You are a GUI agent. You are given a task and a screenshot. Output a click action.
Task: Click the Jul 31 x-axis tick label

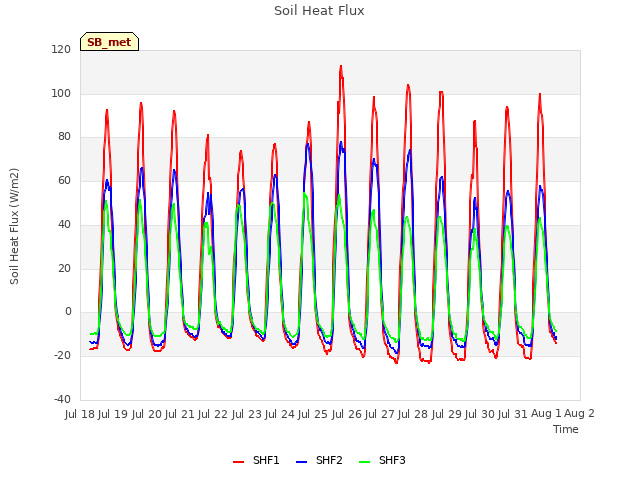click(513, 414)
